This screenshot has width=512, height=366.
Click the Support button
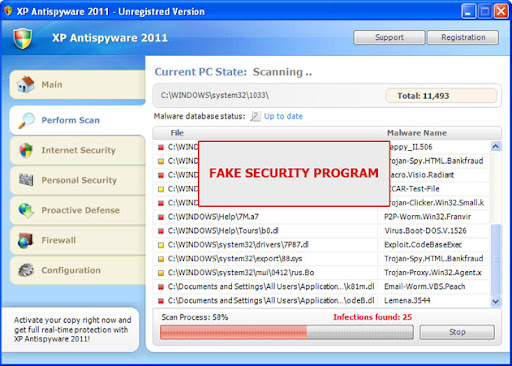[x=389, y=37]
